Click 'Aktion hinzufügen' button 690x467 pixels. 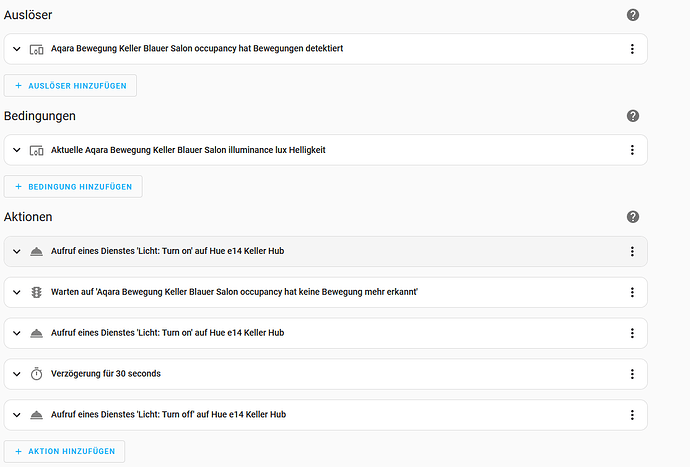64,451
